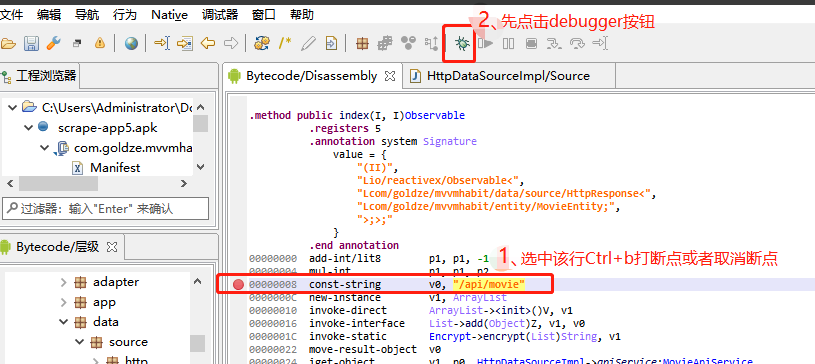The width and height of the screenshot is (815, 364).
Task: Click the step into debugger icon
Action: coord(554,44)
